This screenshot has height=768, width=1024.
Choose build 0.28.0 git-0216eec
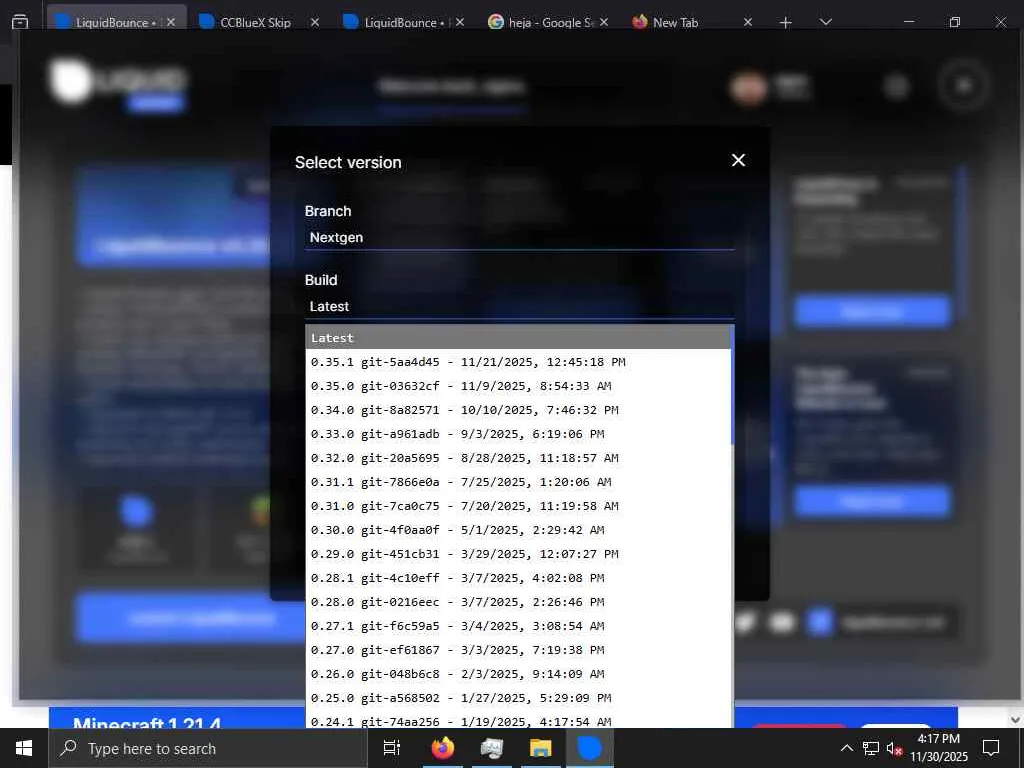pyautogui.click(x=518, y=602)
